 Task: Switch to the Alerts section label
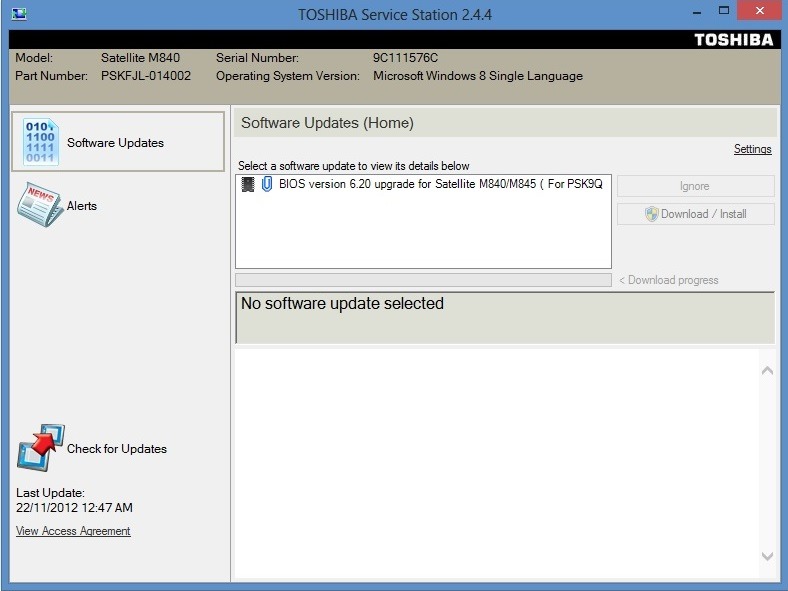tap(82, 206)
